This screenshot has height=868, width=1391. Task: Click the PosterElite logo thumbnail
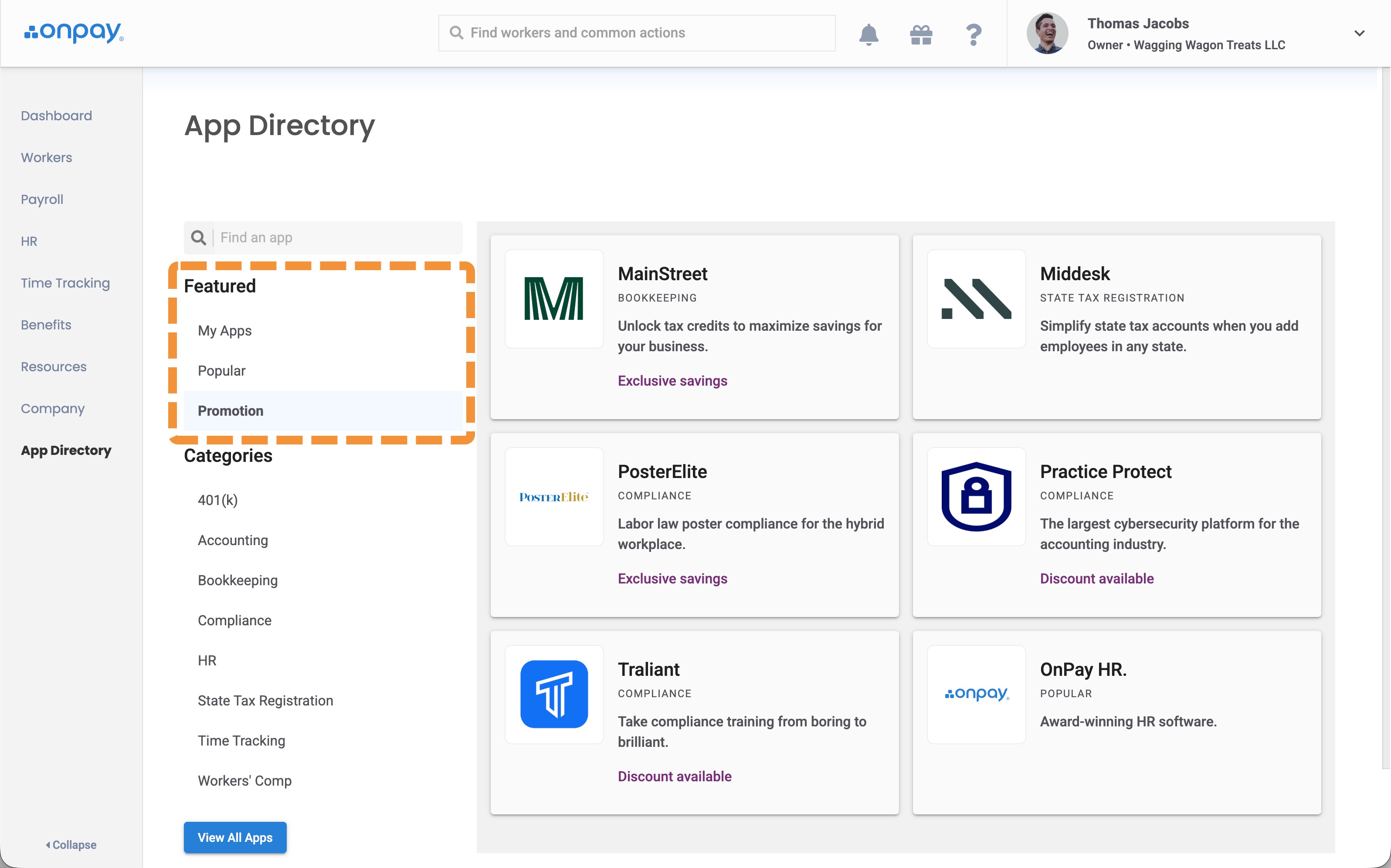pyautogui.click(x=554, y=497)
